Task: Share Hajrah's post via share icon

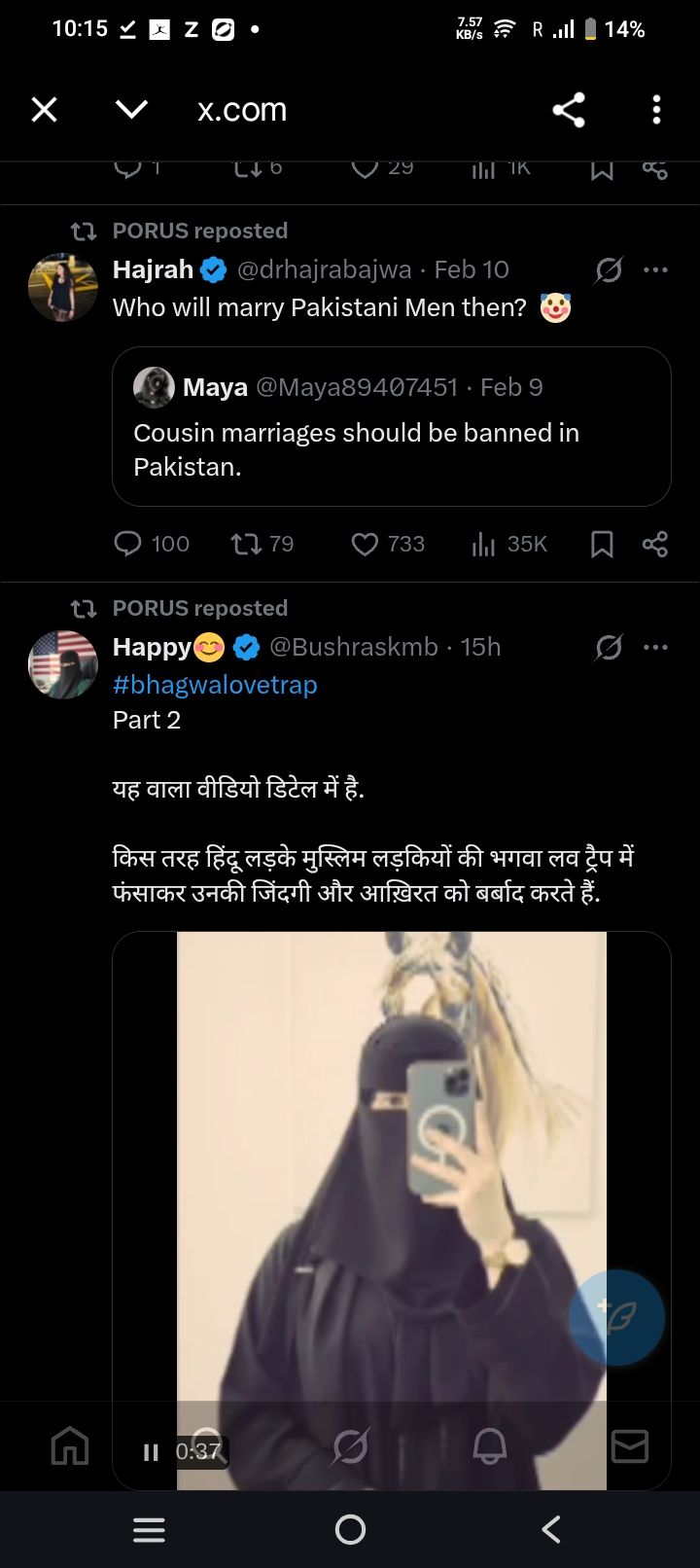Action: 655,544
